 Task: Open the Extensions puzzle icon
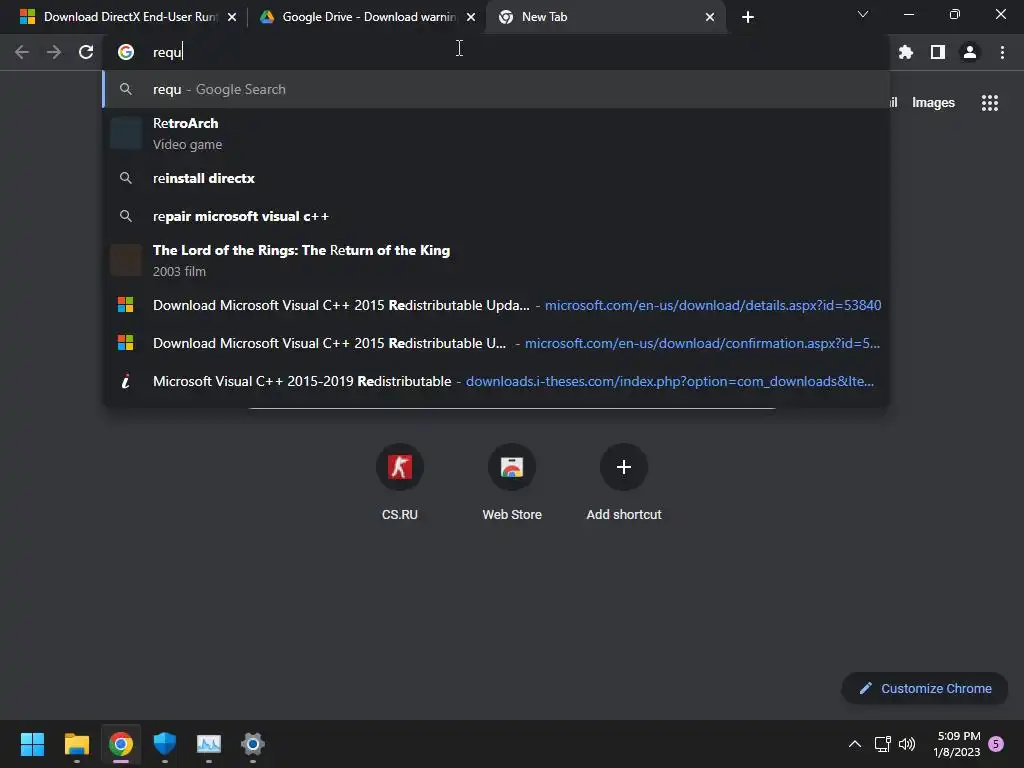[906, 52]
